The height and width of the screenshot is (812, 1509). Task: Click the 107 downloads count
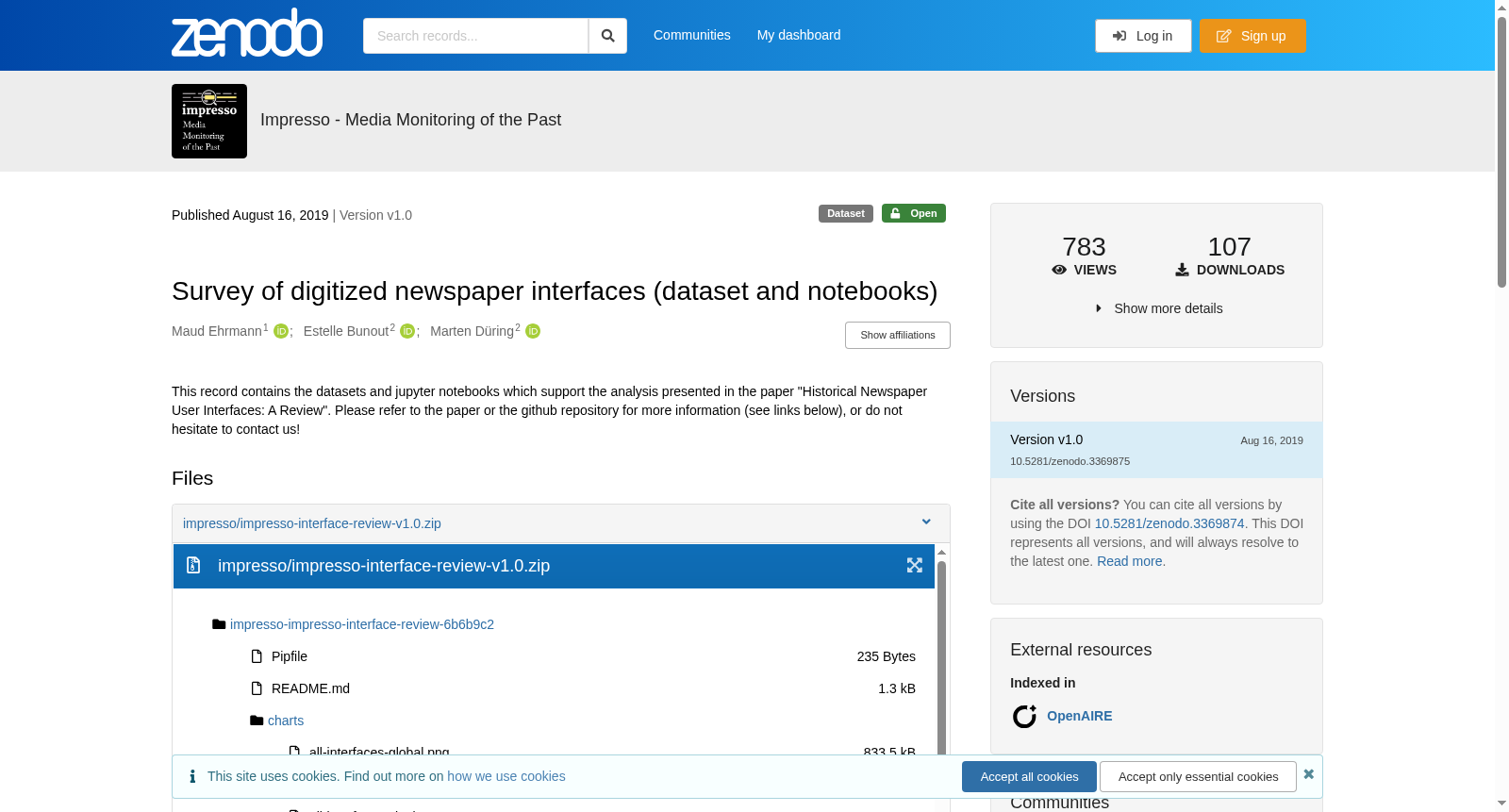tap(1230, 247)
